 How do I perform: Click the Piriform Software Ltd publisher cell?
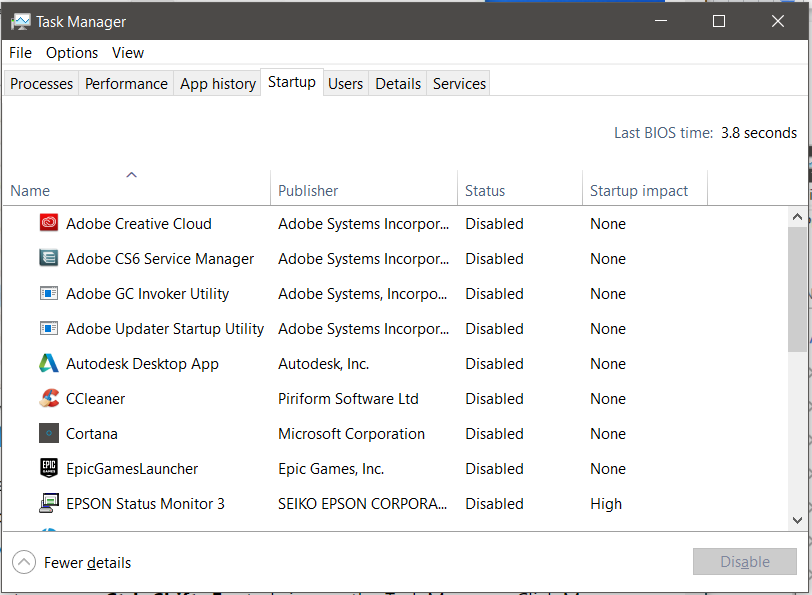[x=348, y=399]
